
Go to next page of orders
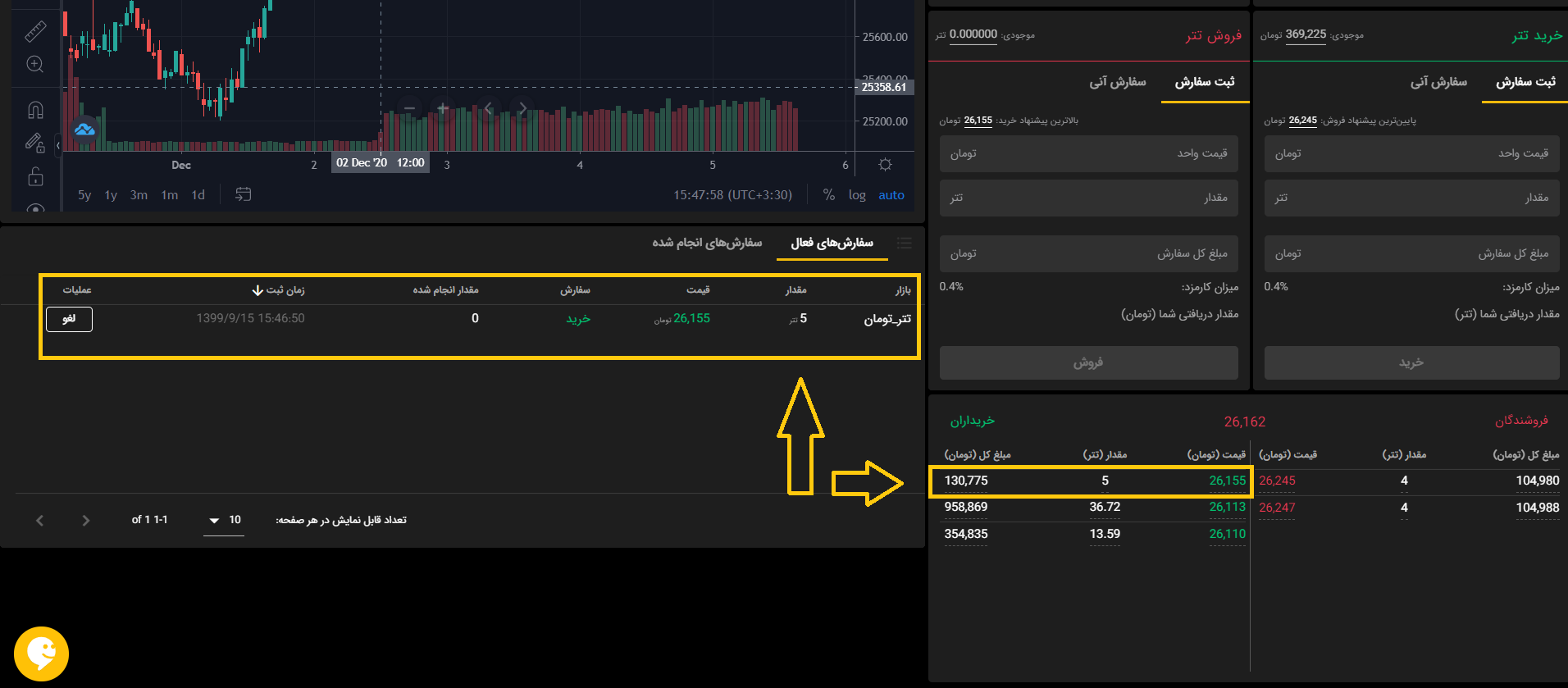click(x=86, y=521)
